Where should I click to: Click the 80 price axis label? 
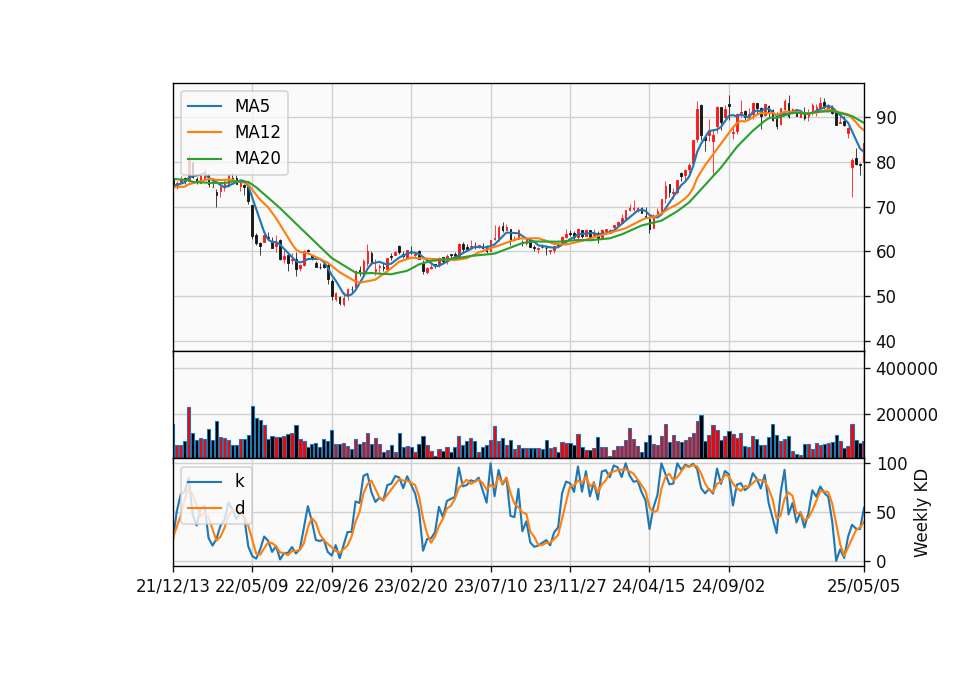click(886, 163)
